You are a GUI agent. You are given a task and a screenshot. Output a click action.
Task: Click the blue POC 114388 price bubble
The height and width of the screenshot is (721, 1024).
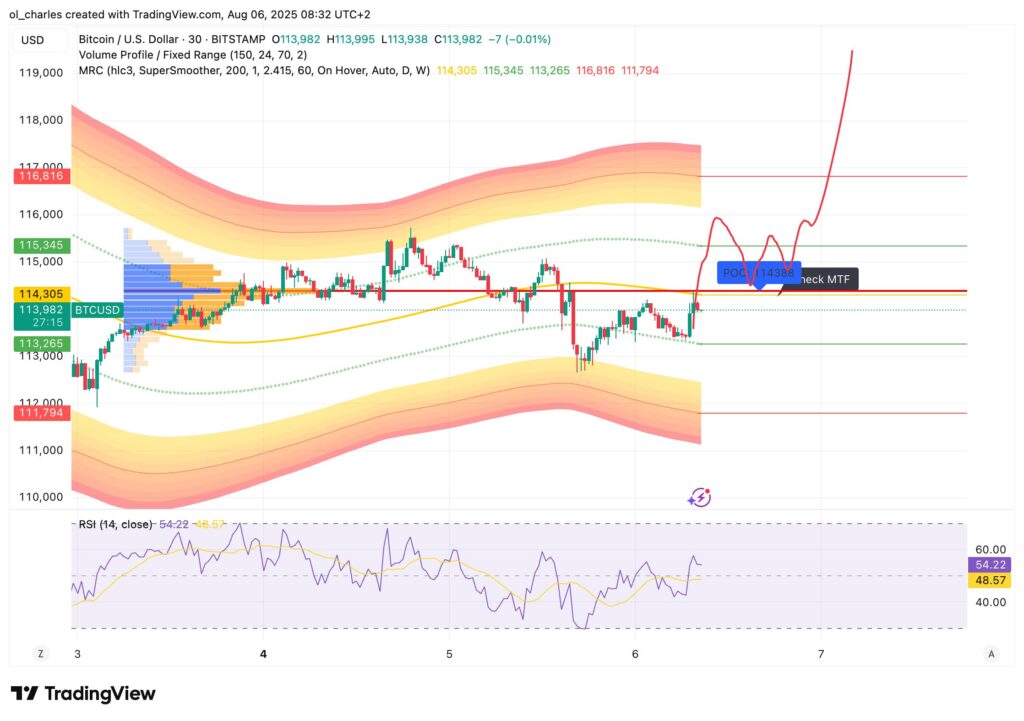pos(758,271)
